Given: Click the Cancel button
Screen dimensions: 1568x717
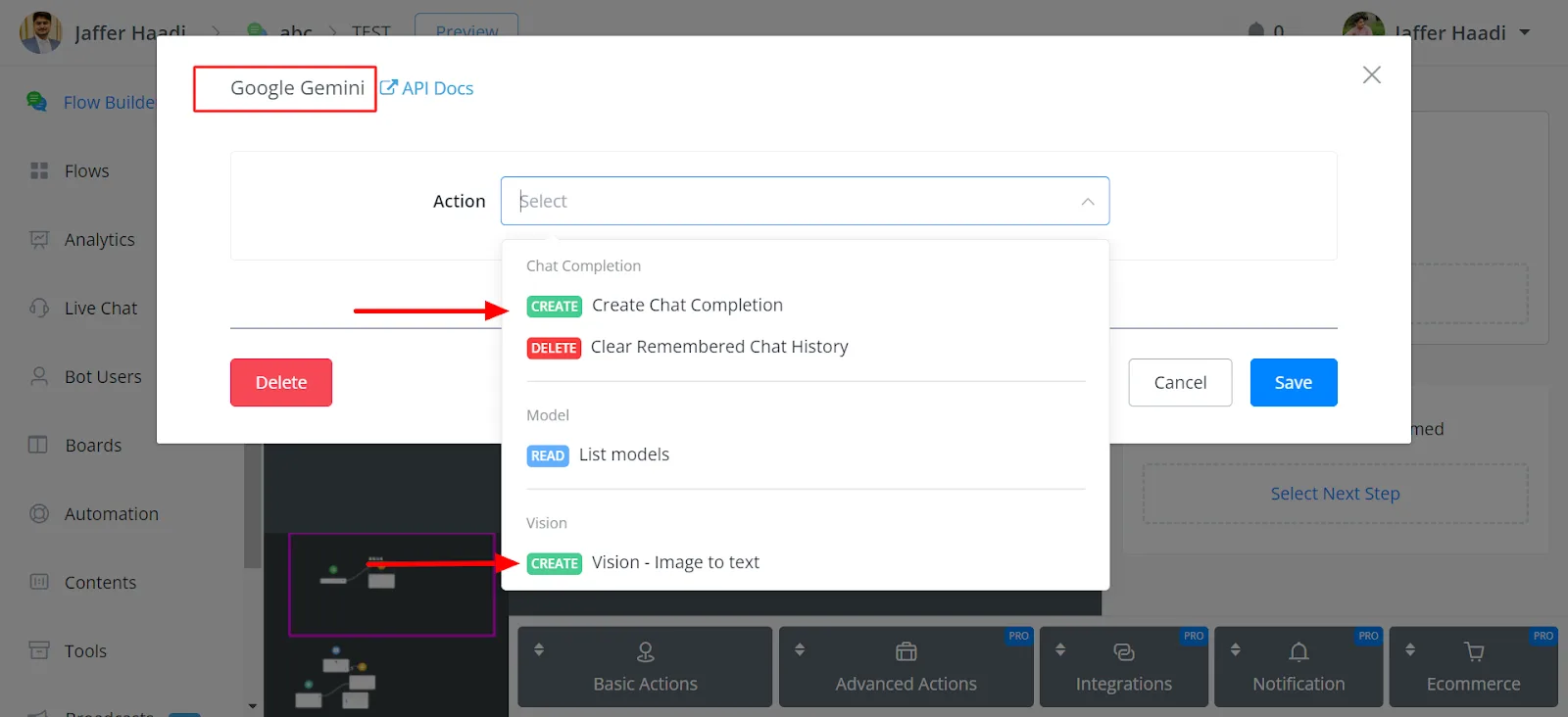Looking at the screenshot, I should [1180, 382].
